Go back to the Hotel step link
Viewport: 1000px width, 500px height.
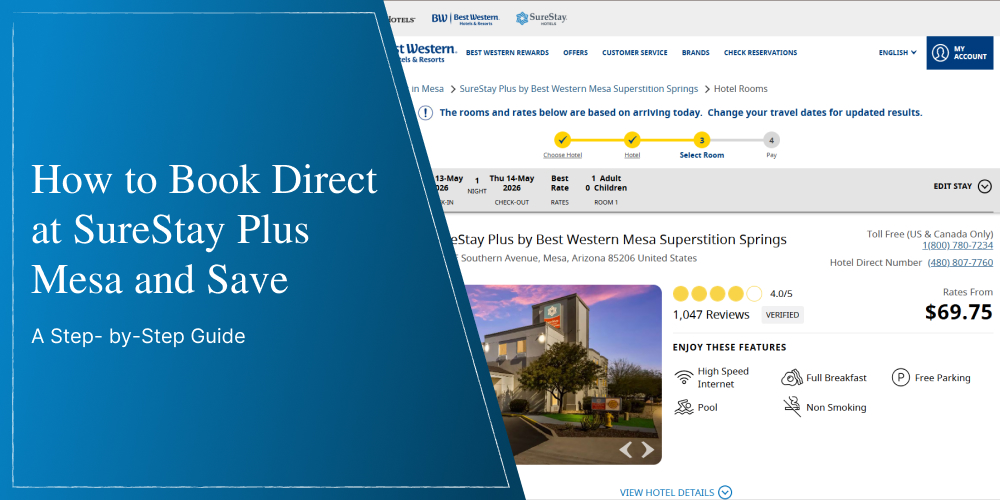click(x=632, y=155)
